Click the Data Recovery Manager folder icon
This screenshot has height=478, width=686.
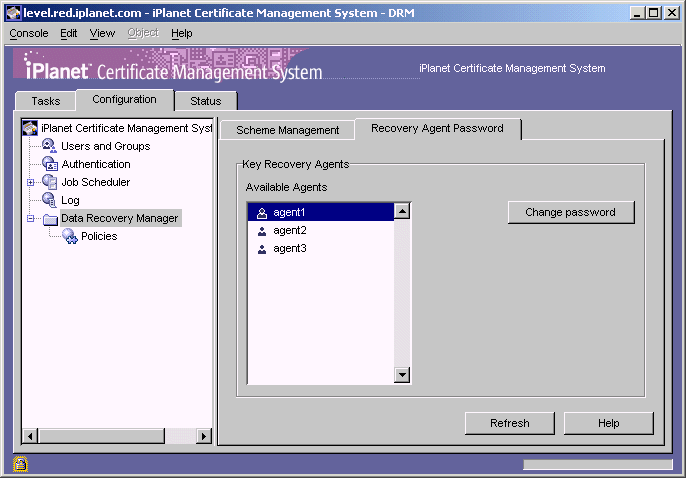tap(50, 218)
